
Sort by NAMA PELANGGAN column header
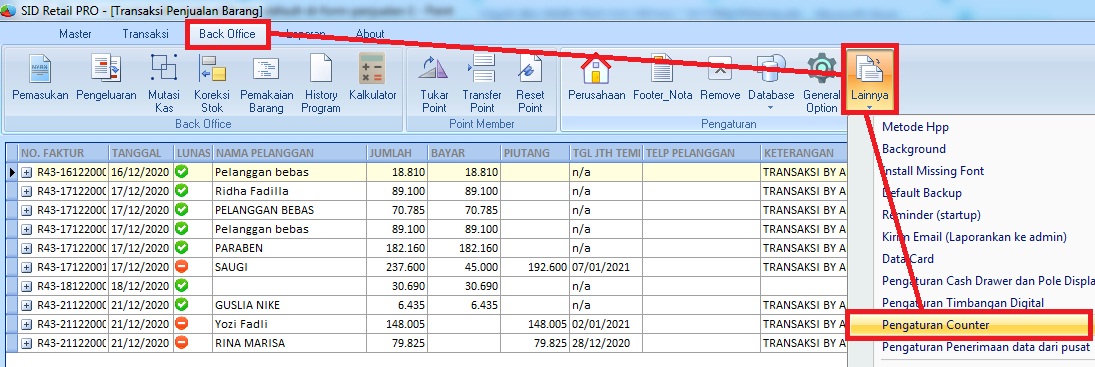(289, 153)
